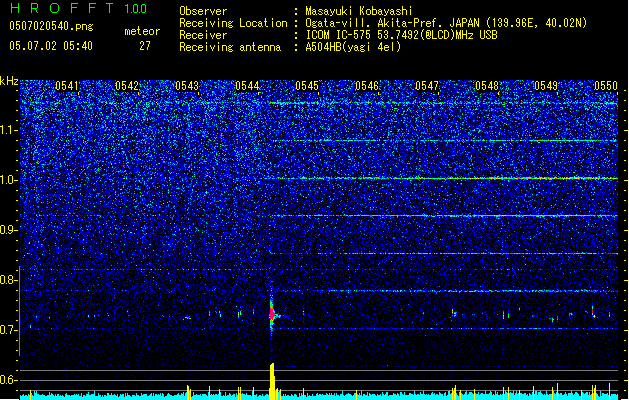This screenshot has width=629, height=400.
Task: Click the 0547 time marker
Action: coord(427,86)
